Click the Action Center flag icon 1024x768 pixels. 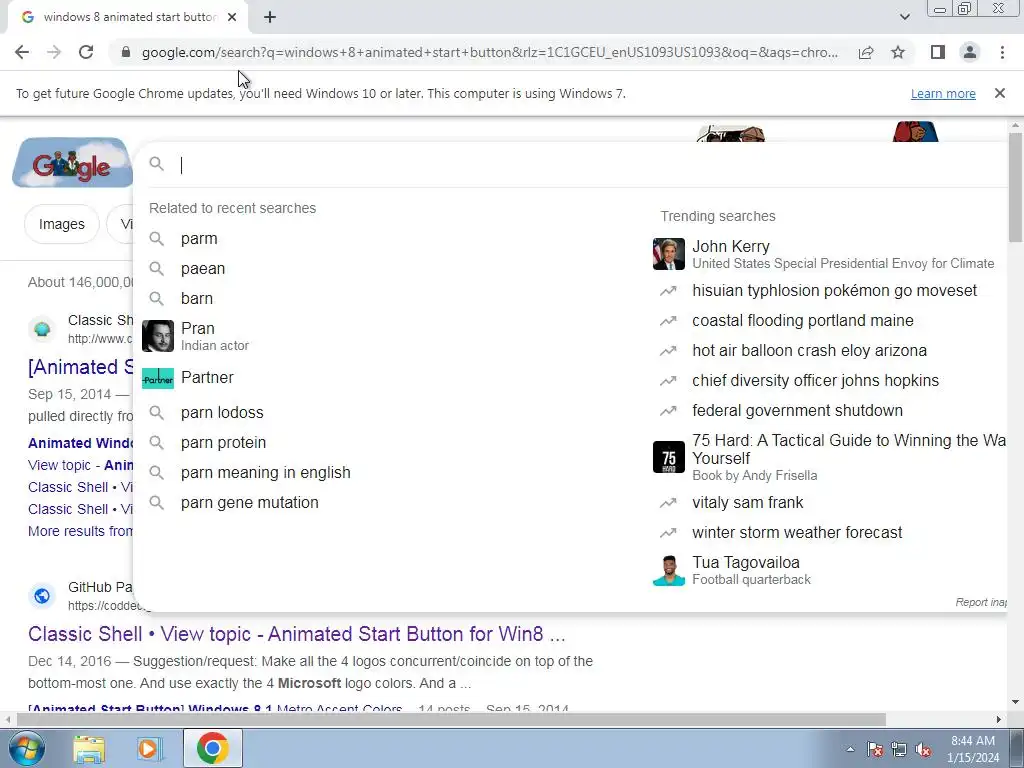874,749
